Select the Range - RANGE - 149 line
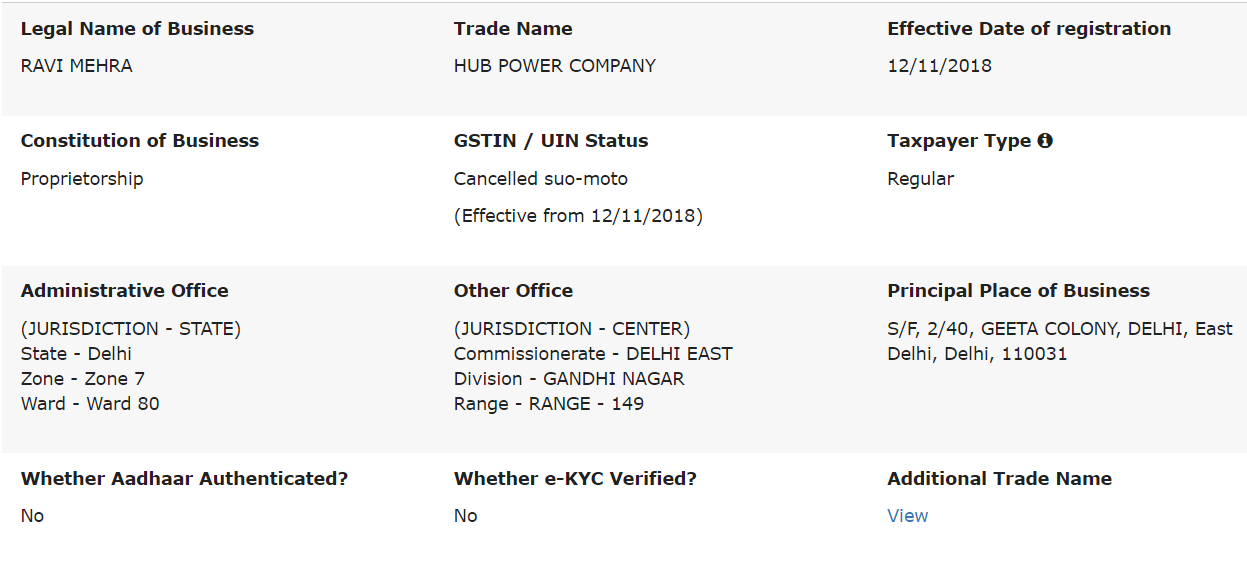Image resolution: width=1247 pixels, height=562 pixels. [x=548, y=404]
